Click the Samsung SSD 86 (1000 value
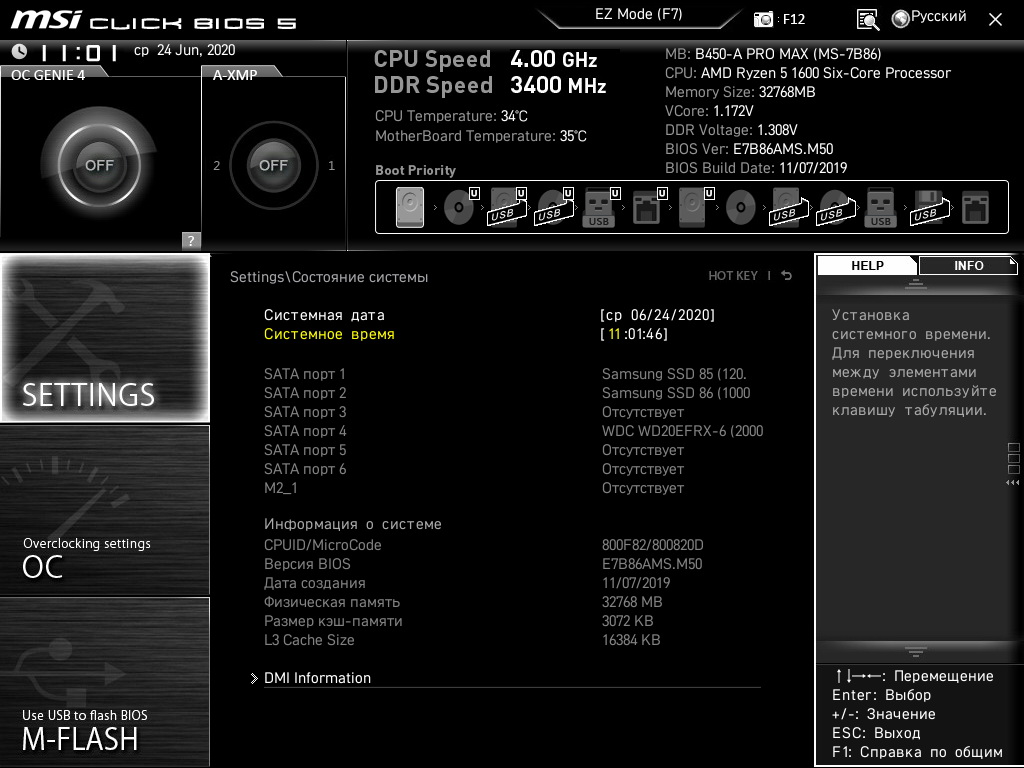This screenshot has height=768, width=1024. (676, 392)
